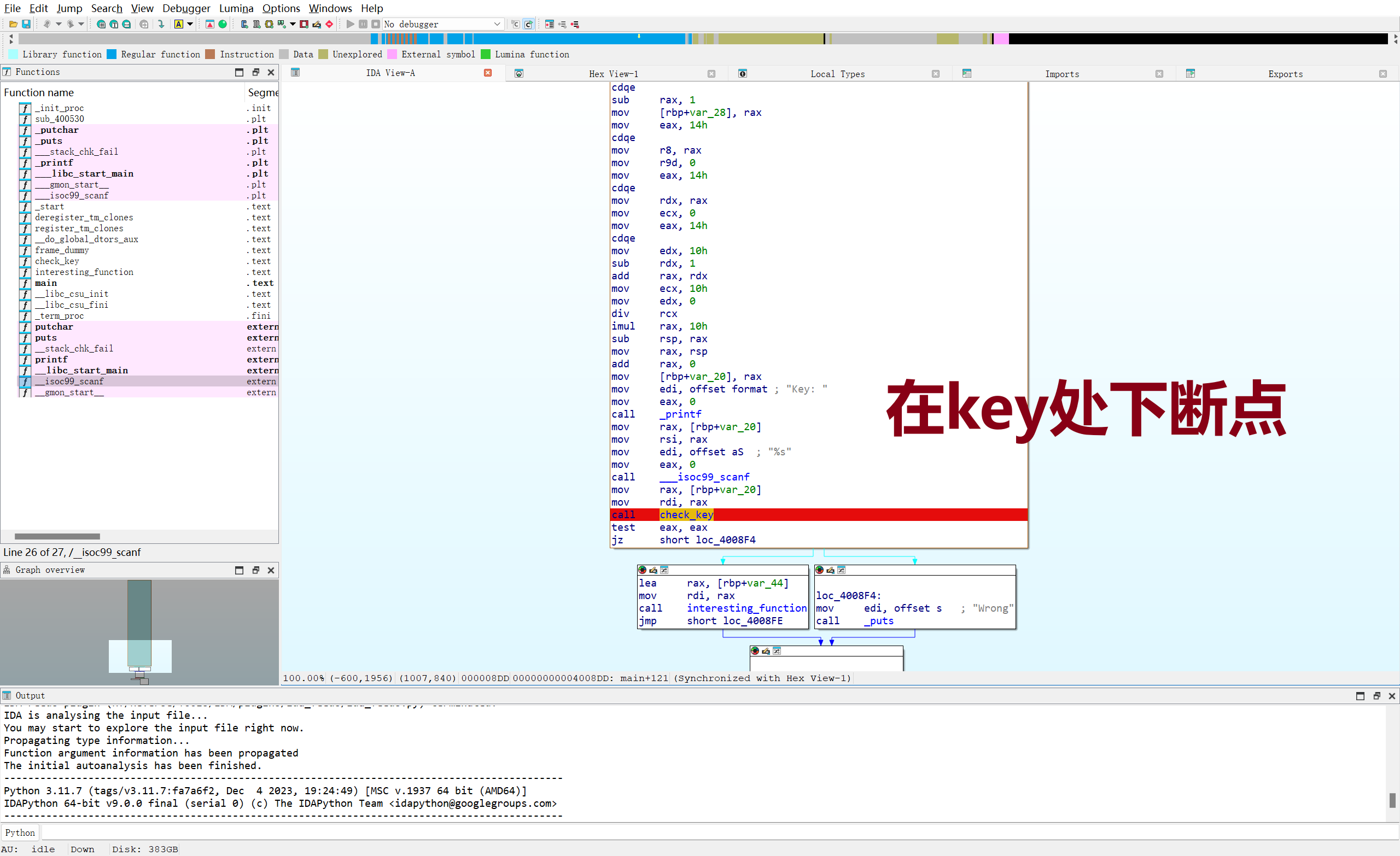This screenshot has width=1400, height=856.
Task: Select interesting_function in the Functions list
Action: coord(84,272)
